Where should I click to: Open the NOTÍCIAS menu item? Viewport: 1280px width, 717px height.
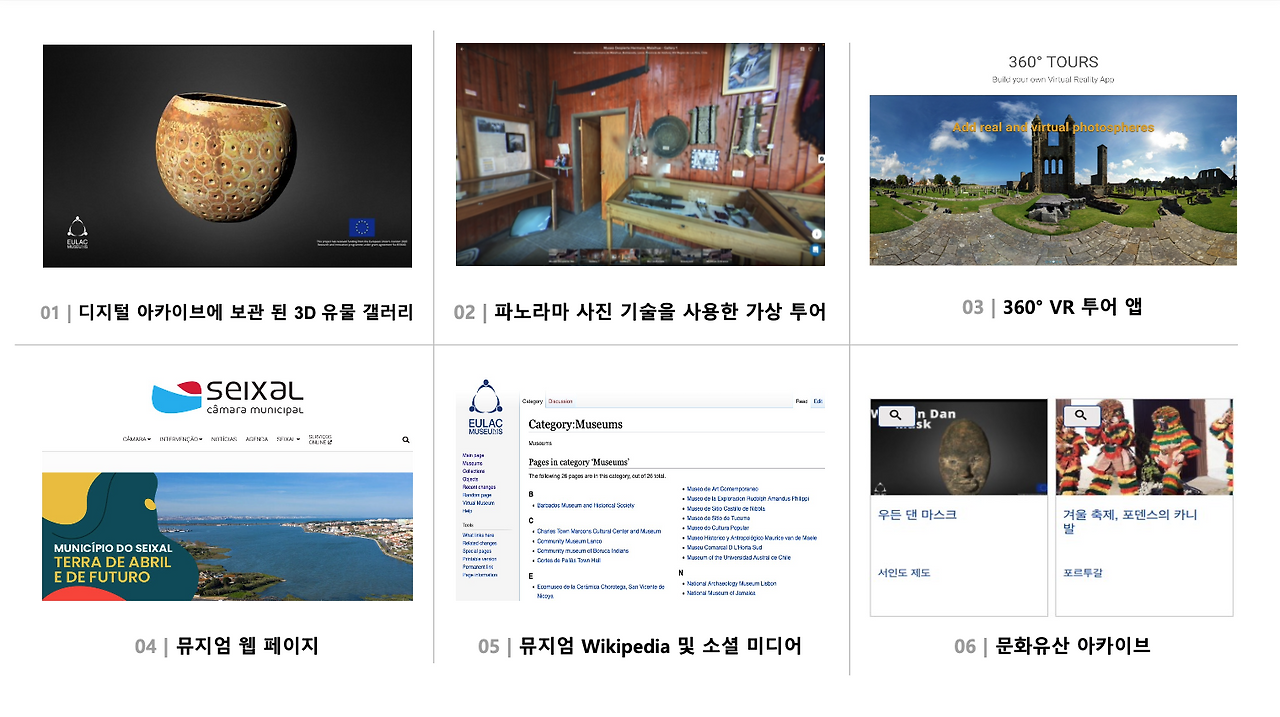tap(224, 439)
